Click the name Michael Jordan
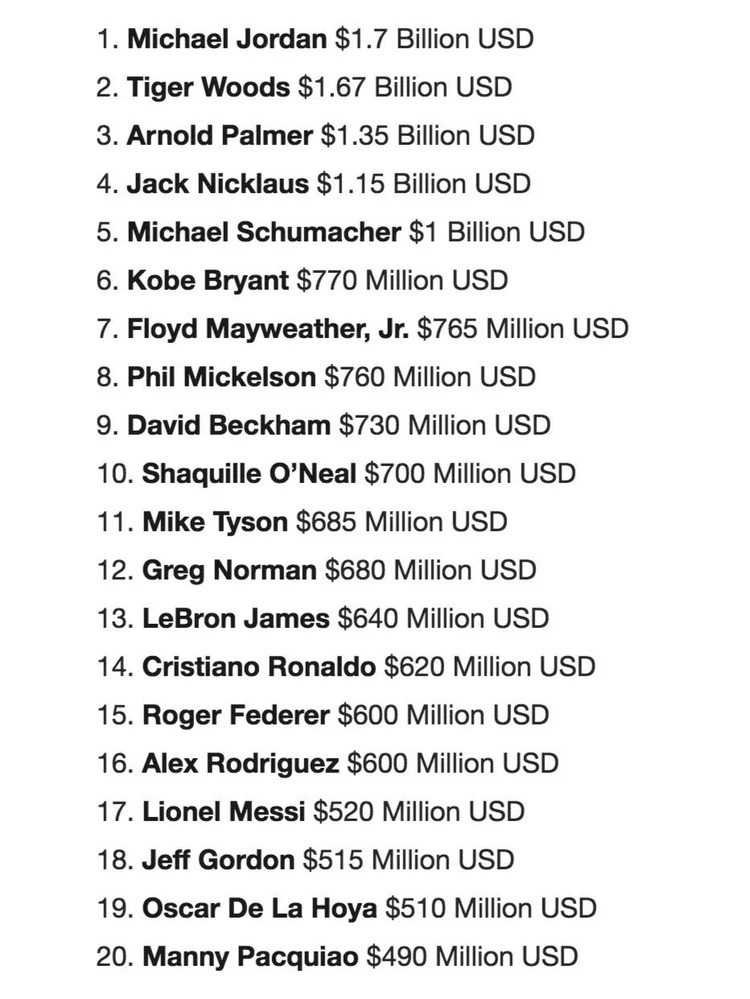Image resolution: width=750 pixels, height=999 pixels. click(x=227, y=40)
